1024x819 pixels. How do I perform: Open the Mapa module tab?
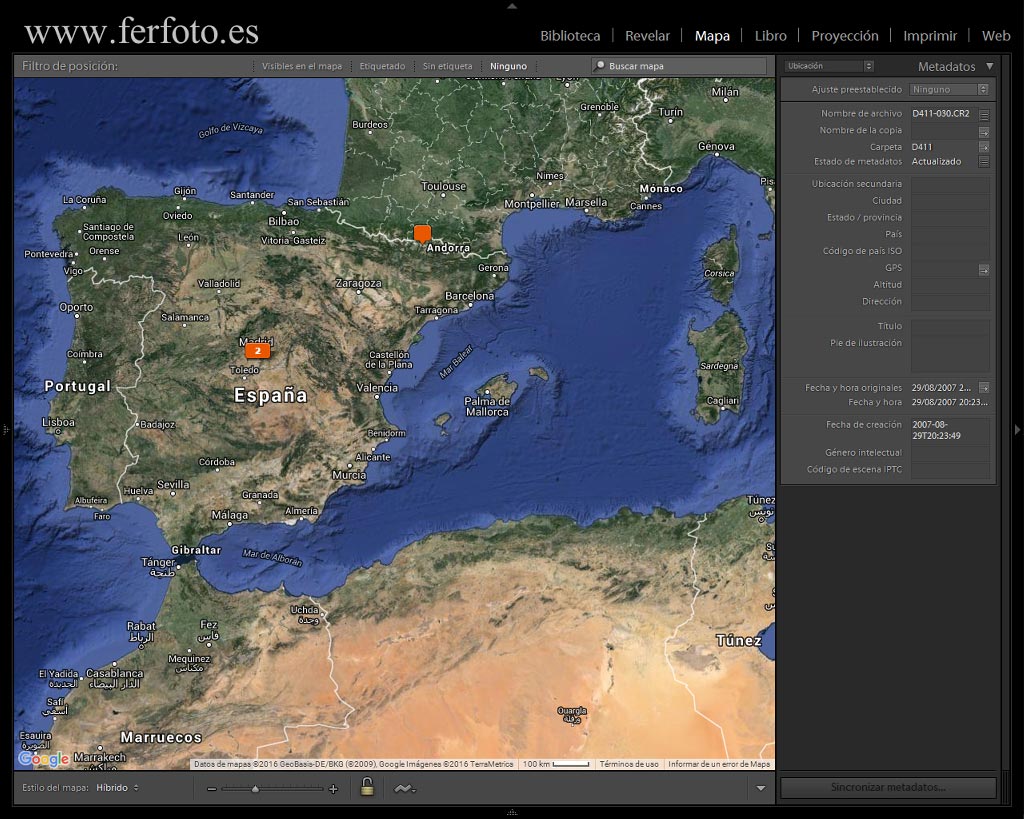712,36
